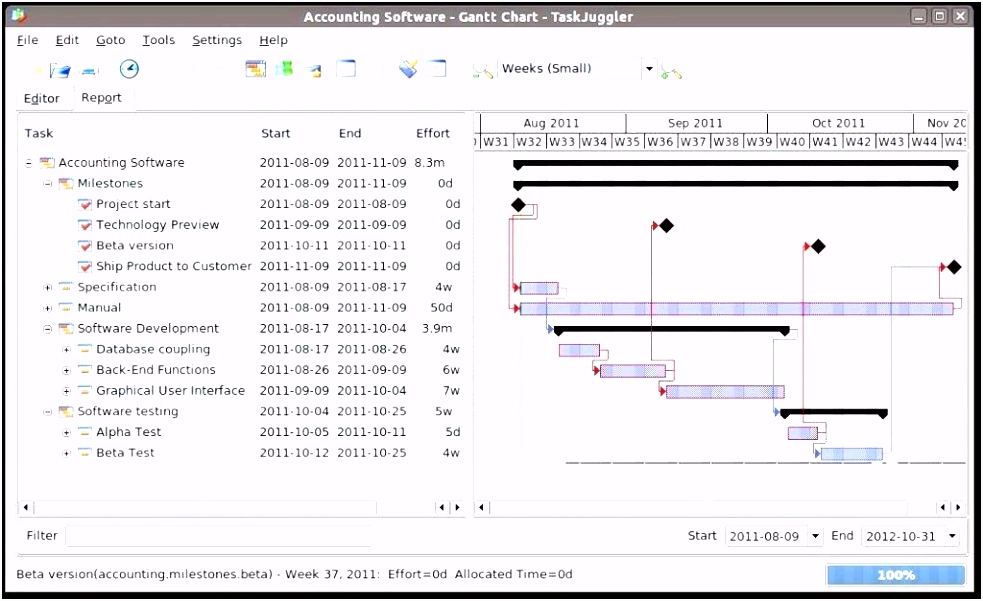Click the zoom out magnifier icon
Screen dimensions: 983x601
[x=483, y=71]
